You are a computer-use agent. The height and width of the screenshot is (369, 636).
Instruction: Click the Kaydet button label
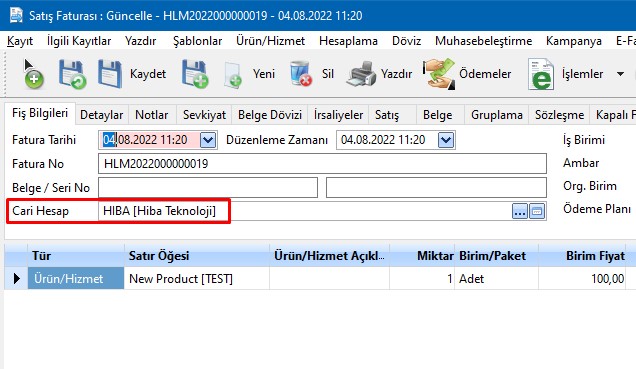pyautogui.click(x=148, y=74)
